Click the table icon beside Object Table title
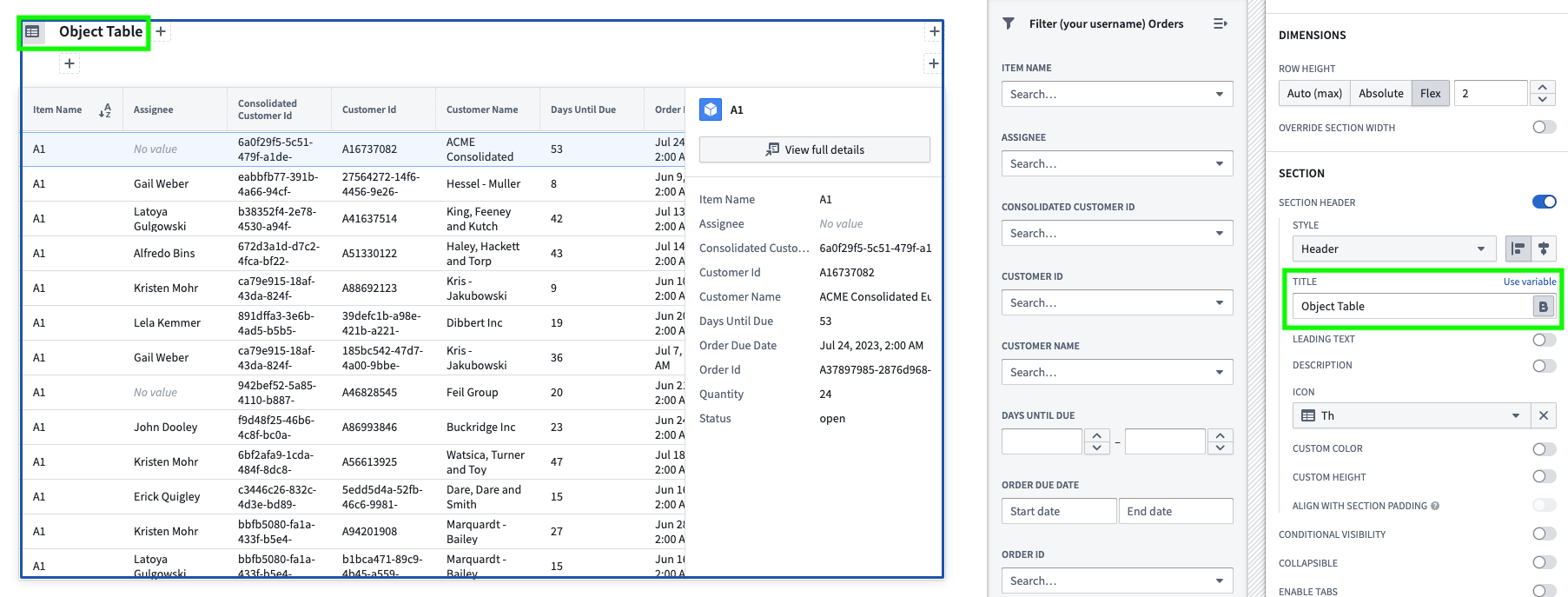This screenshot has width=1568, height=597. 32,32
